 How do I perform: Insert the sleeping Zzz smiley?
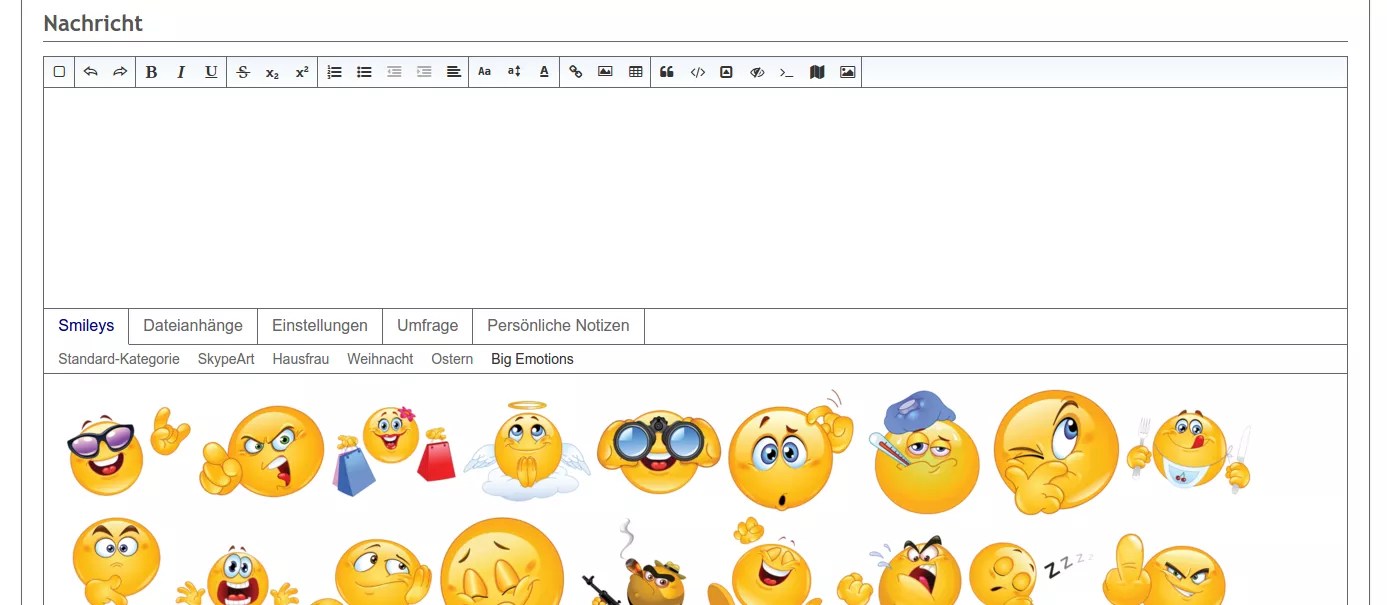point(1030,574)
